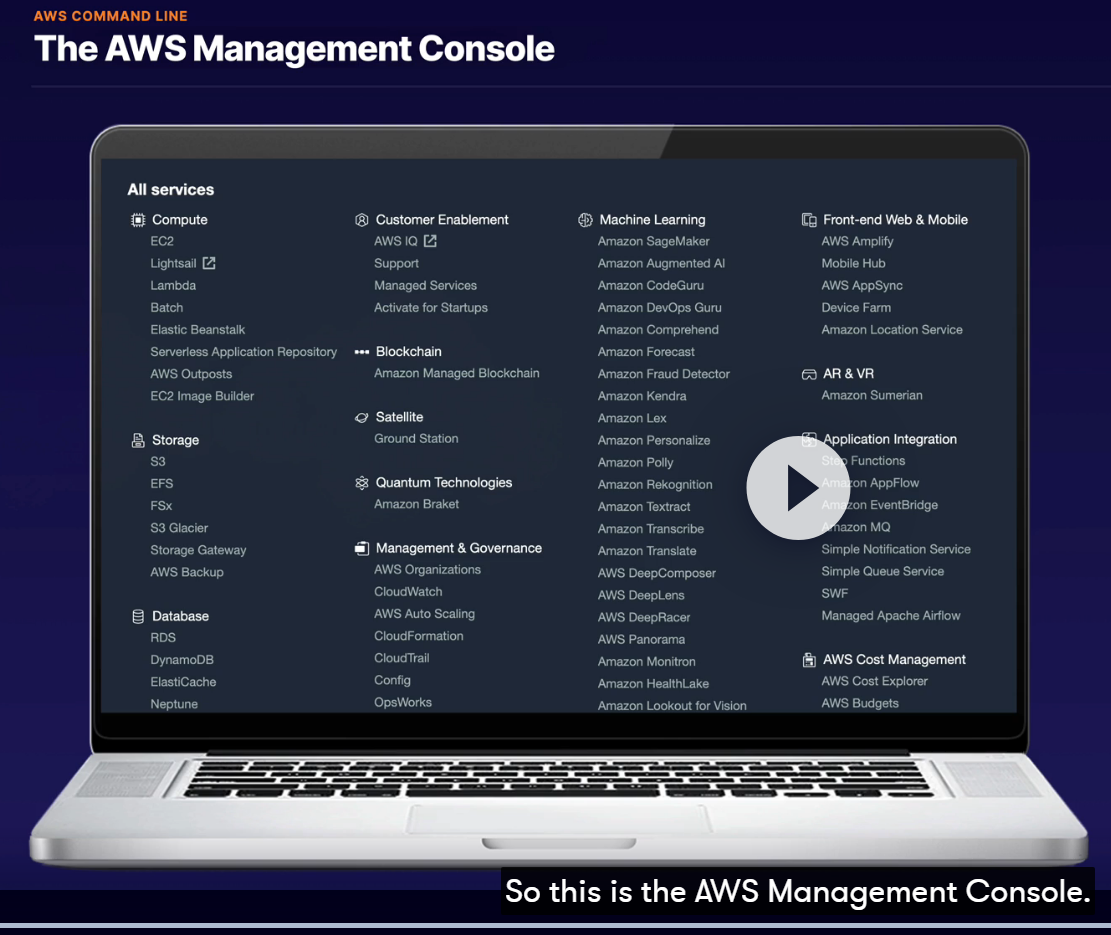This screenshot has width=1111, height=935.
Task: Select the Quantum Technologies heading
Action: tap(444, 483)
